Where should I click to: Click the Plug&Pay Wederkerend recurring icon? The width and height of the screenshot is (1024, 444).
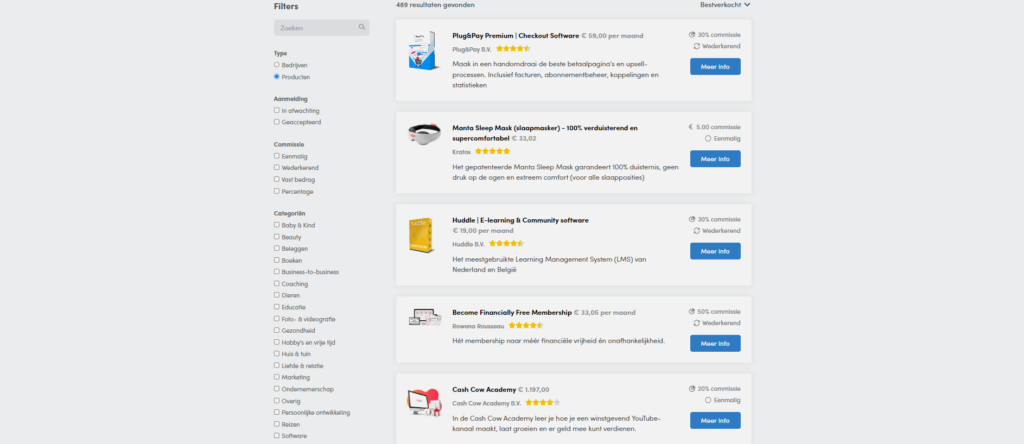point(697,46)
